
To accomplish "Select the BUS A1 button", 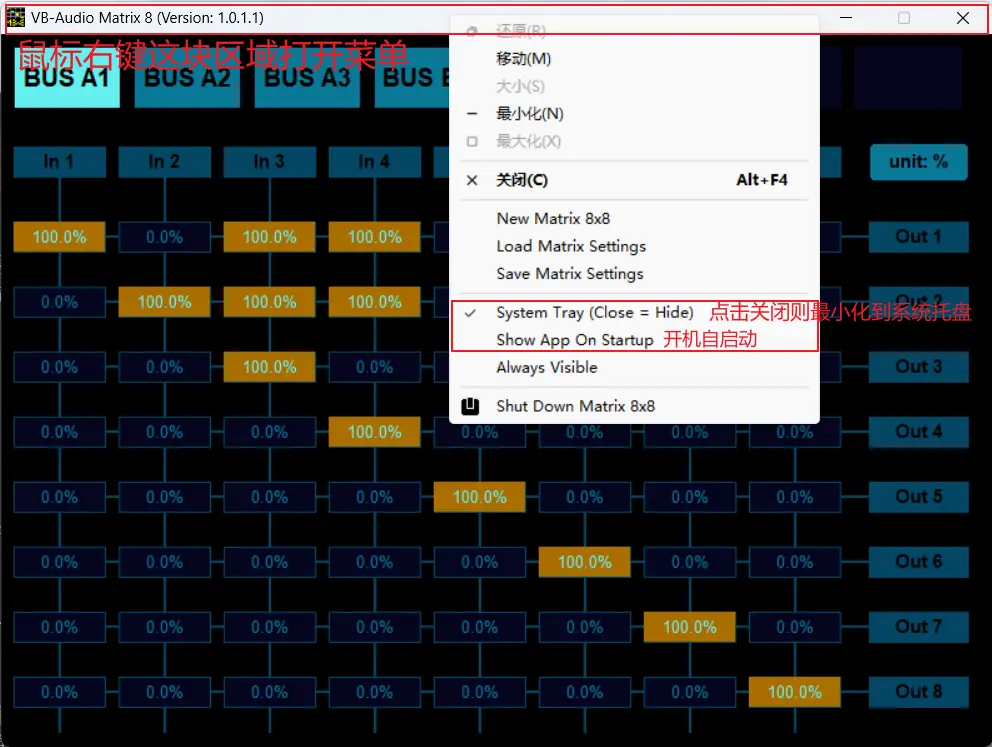I will tap(67, 77).
